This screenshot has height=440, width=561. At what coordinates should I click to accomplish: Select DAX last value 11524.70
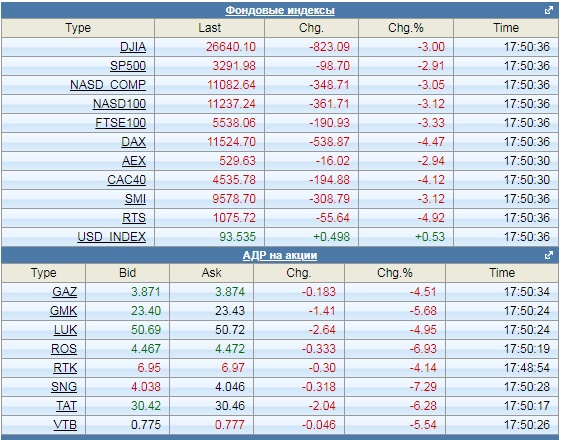[231, 142]
